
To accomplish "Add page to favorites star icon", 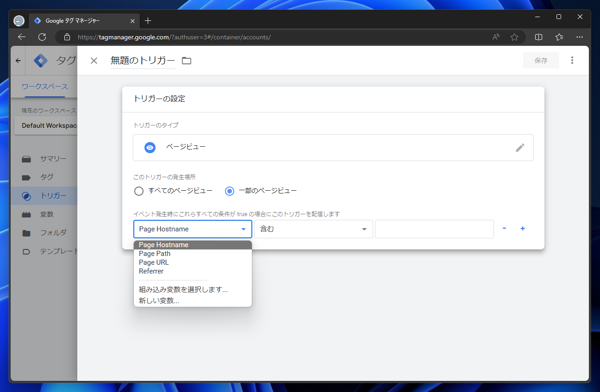I will point(514,37).
